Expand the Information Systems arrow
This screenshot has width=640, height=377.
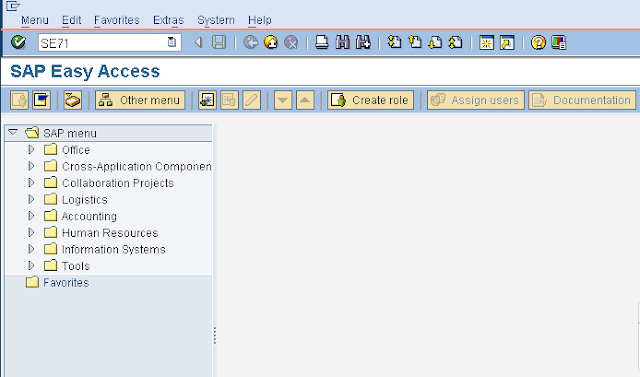31,249
